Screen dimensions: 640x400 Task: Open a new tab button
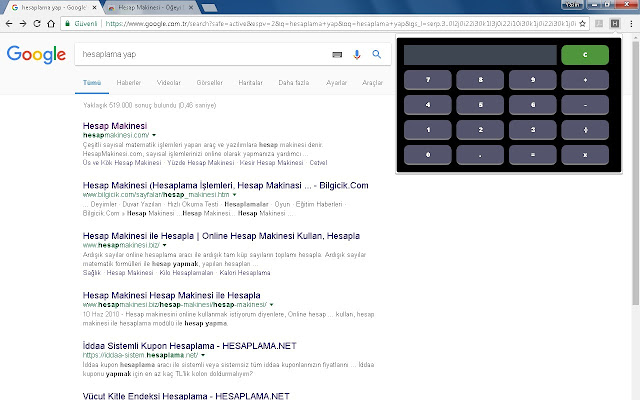(209, 8)
